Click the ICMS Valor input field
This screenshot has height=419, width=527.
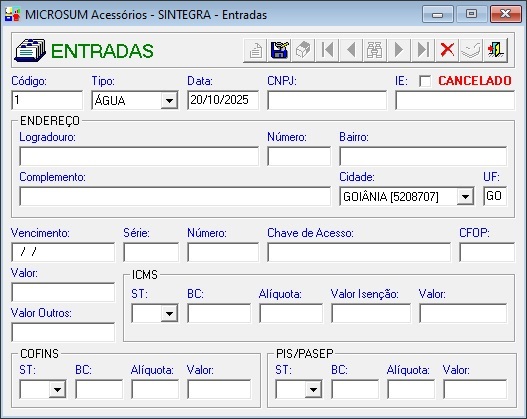(463, 313)
